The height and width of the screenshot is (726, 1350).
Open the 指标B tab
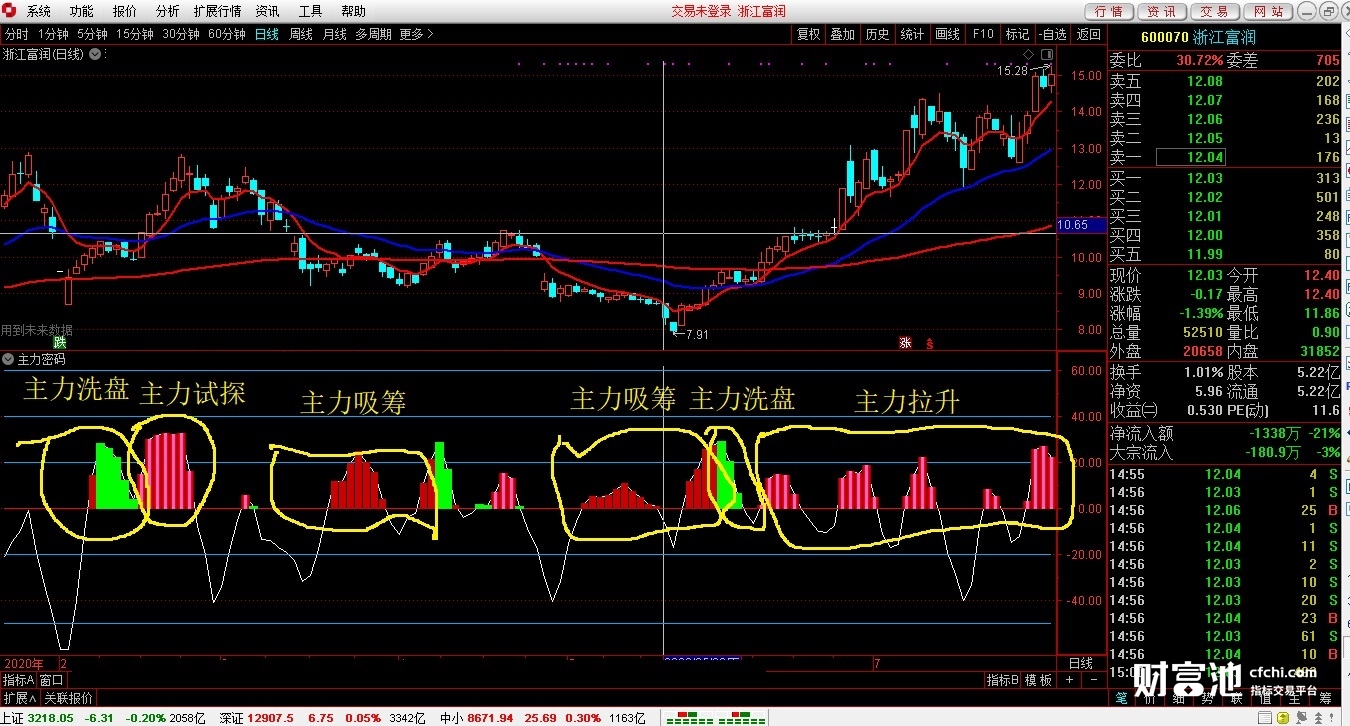pos(1003,680)
